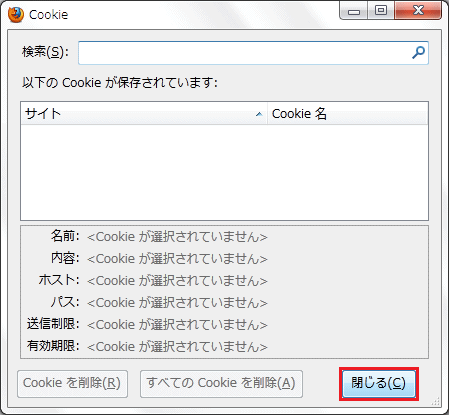Maximize the Cookie window

381,11
